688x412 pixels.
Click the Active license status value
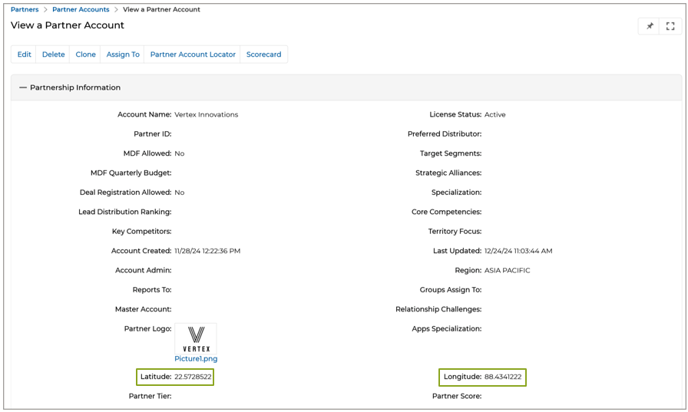point(495,115)
